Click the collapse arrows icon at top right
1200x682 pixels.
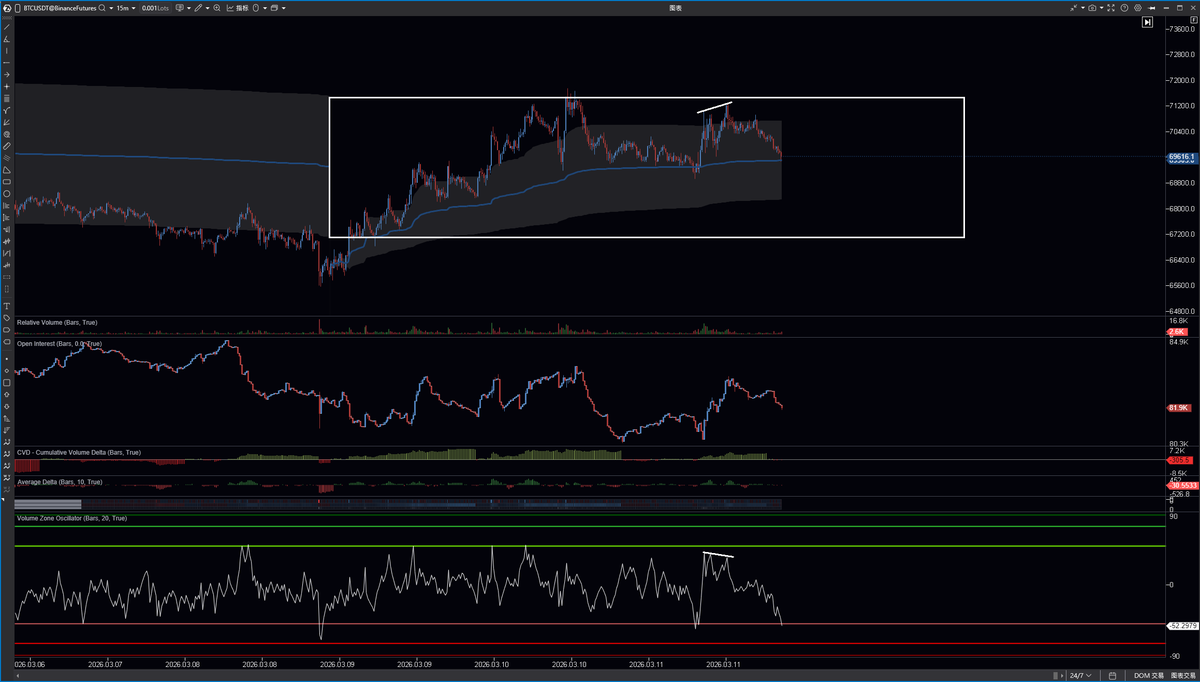pos(1074,8)
